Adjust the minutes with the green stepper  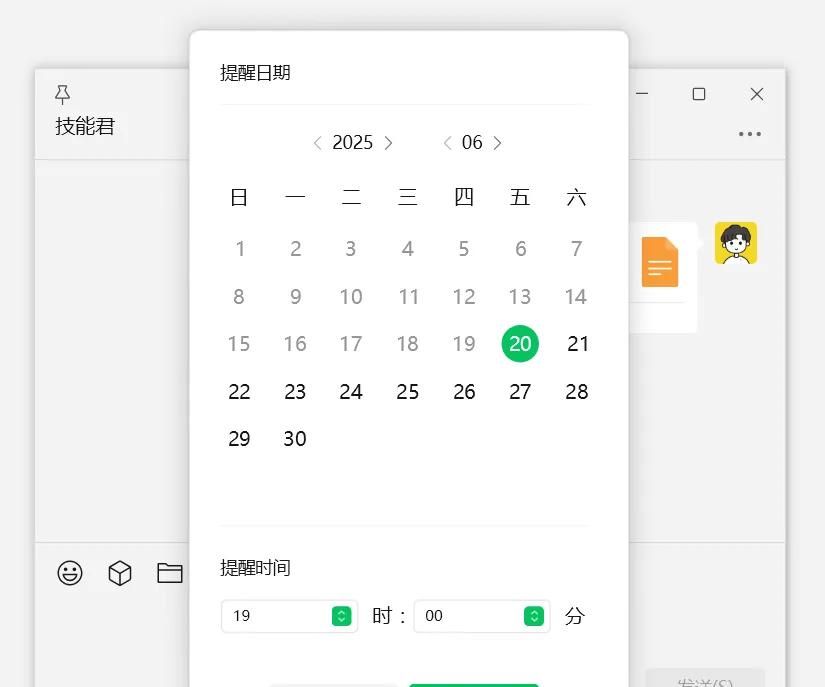click(x=534, y=616)
